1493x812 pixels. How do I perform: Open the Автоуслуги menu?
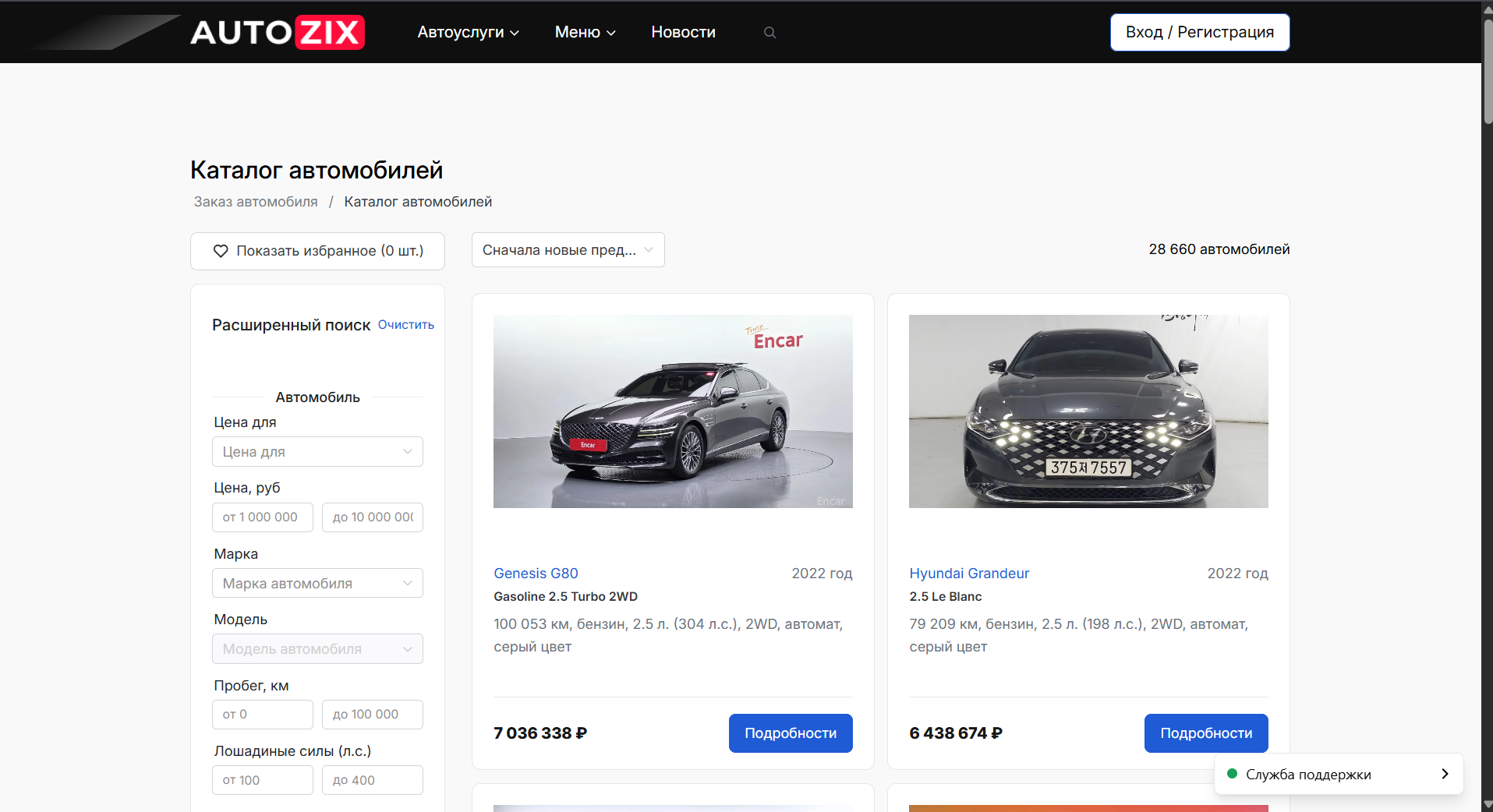468,32
